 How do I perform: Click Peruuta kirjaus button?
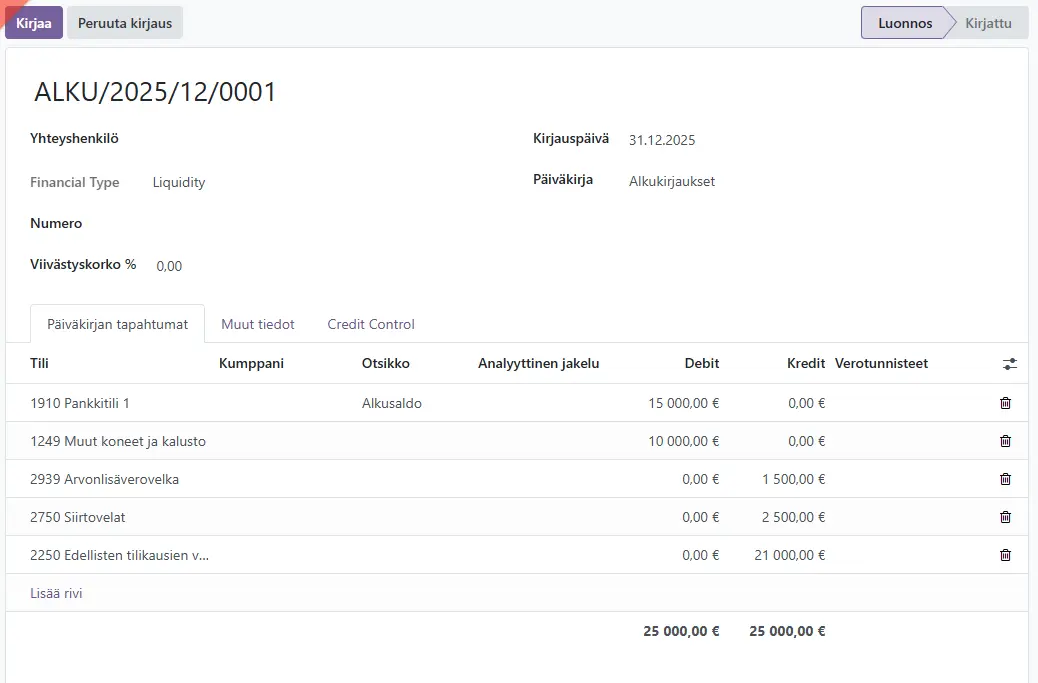click(x=125, y=23)
